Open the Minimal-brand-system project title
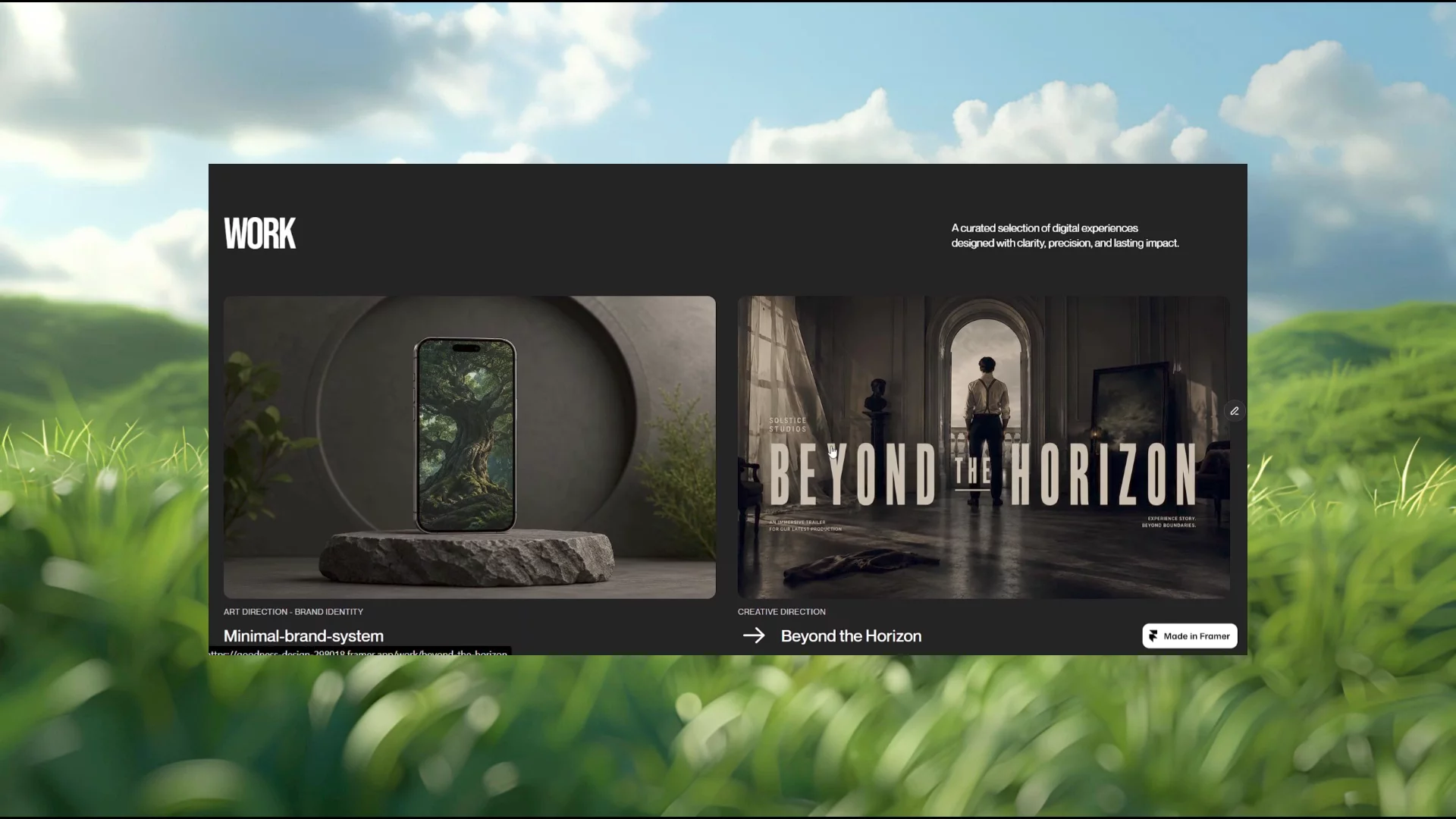The width and height of the screenshot is (1456, 819). [x=303, y=636]
